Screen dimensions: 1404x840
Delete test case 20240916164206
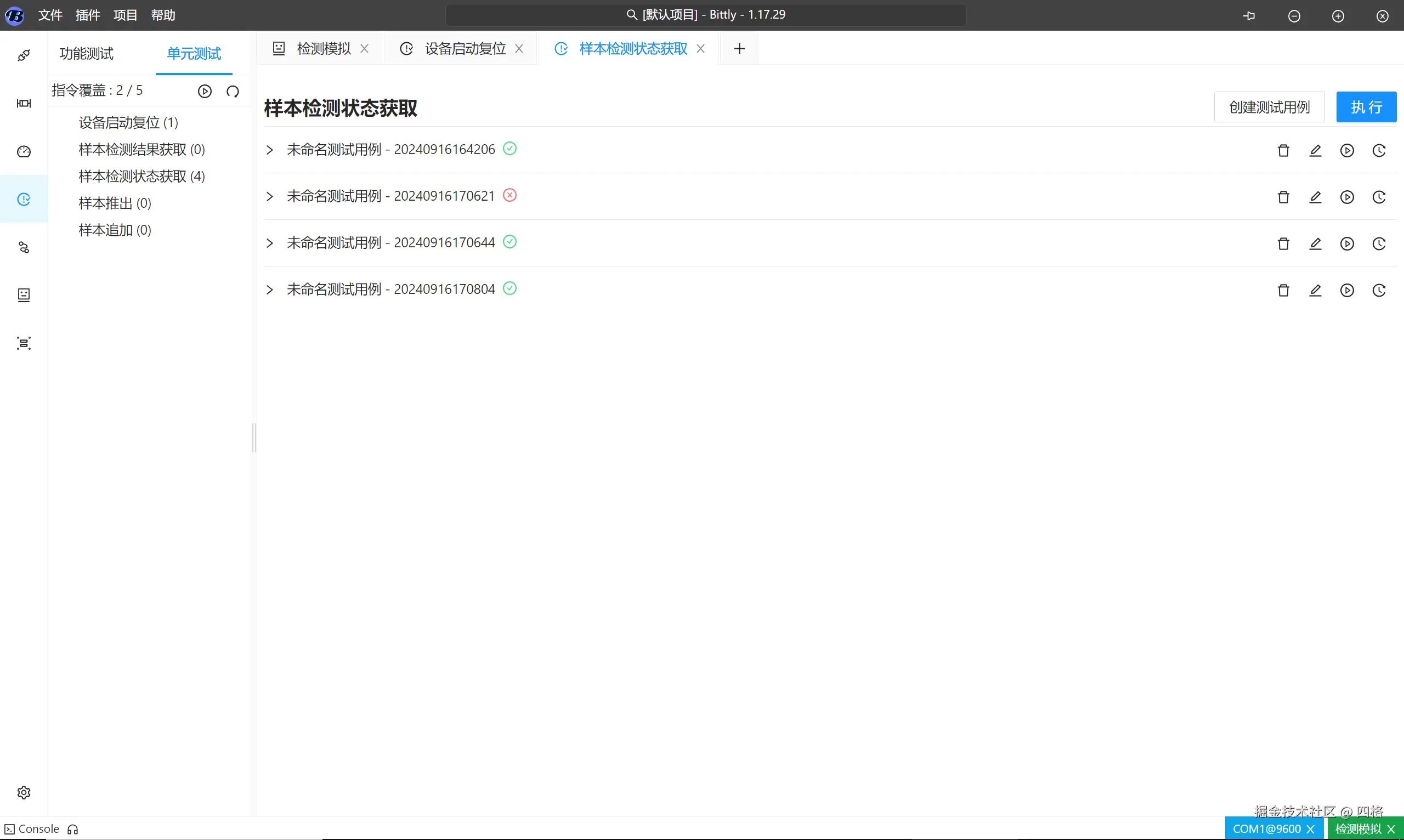point(1283,150)
